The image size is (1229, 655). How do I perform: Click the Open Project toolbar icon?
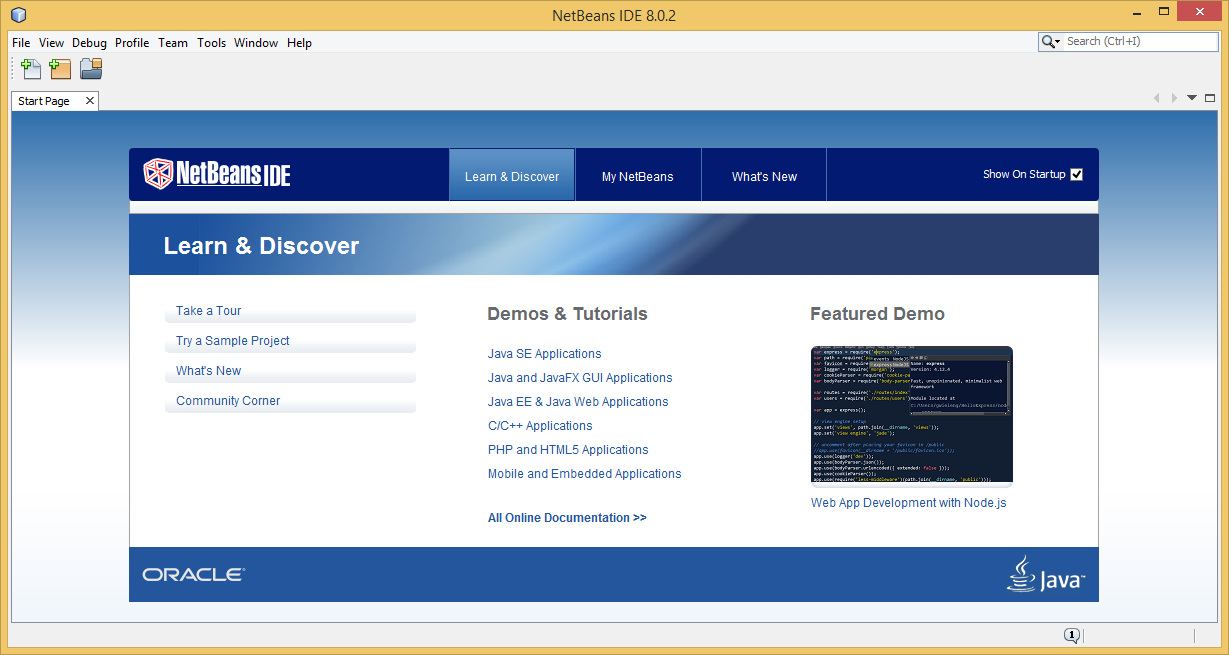click(91, 69)
